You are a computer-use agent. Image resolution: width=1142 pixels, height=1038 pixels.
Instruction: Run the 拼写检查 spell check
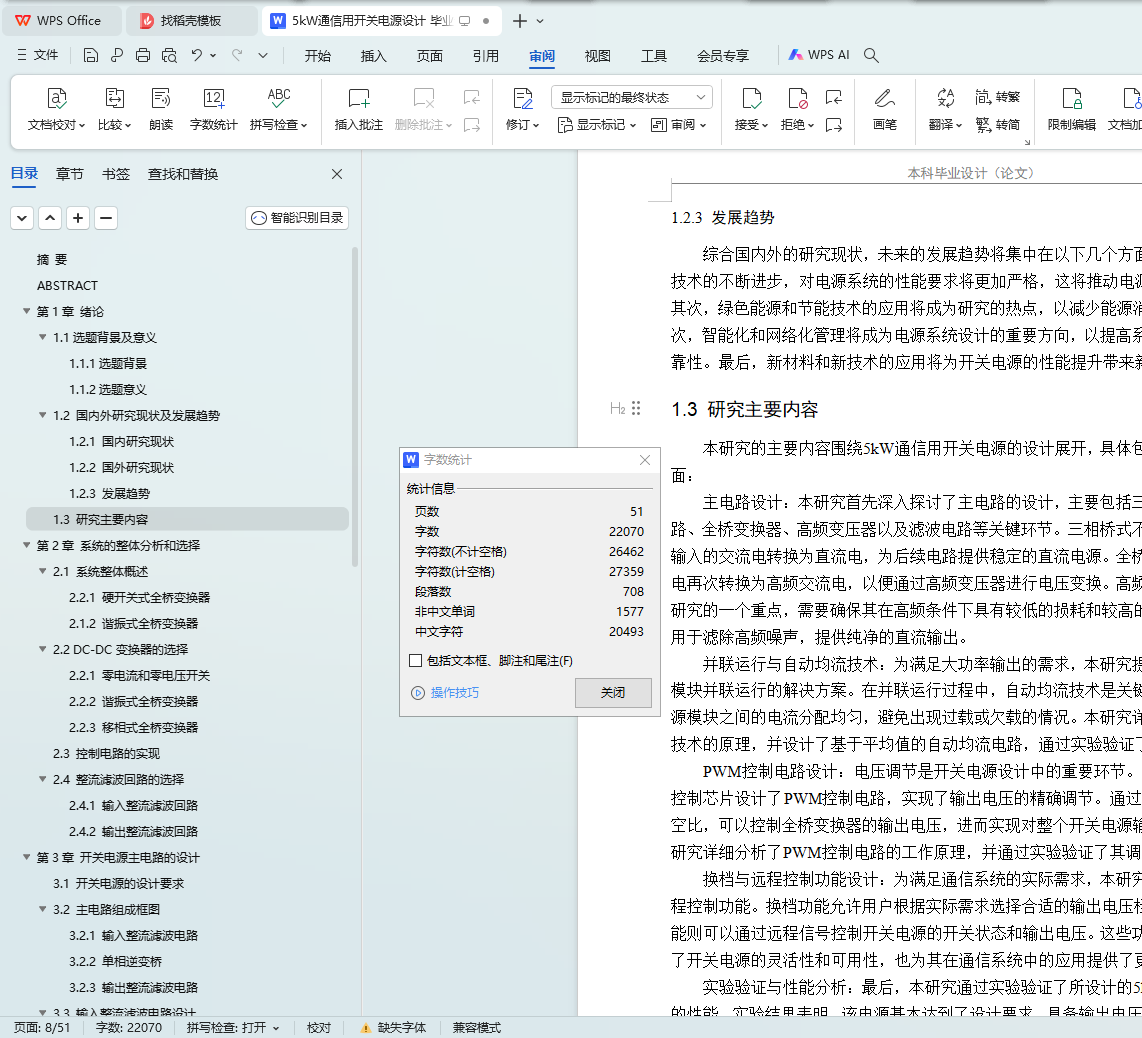(279, 109)
